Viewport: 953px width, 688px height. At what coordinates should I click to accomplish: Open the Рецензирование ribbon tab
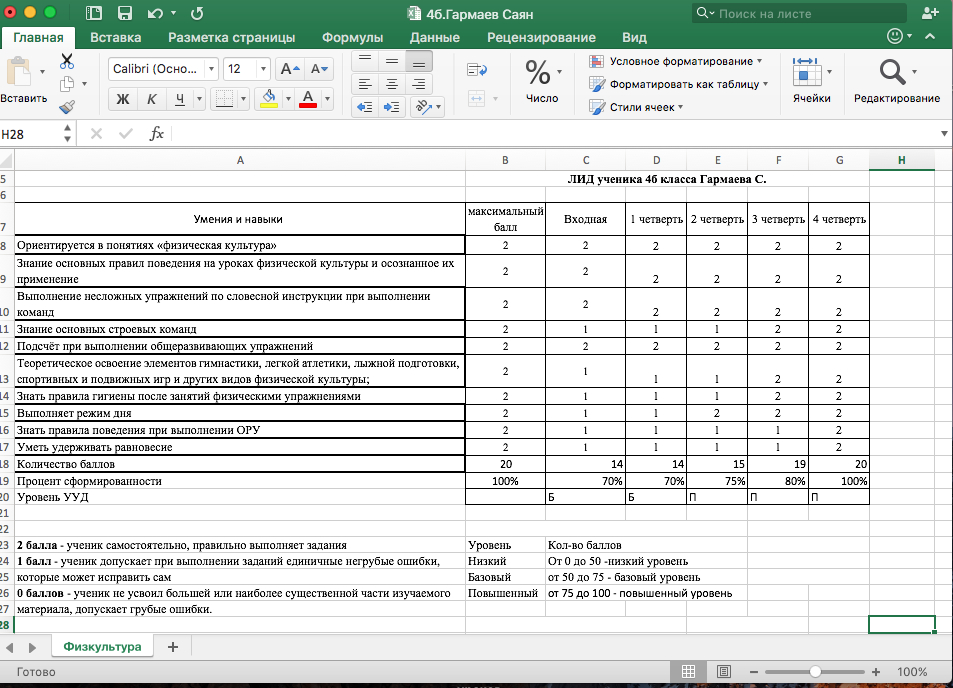[x=542, y=37]
